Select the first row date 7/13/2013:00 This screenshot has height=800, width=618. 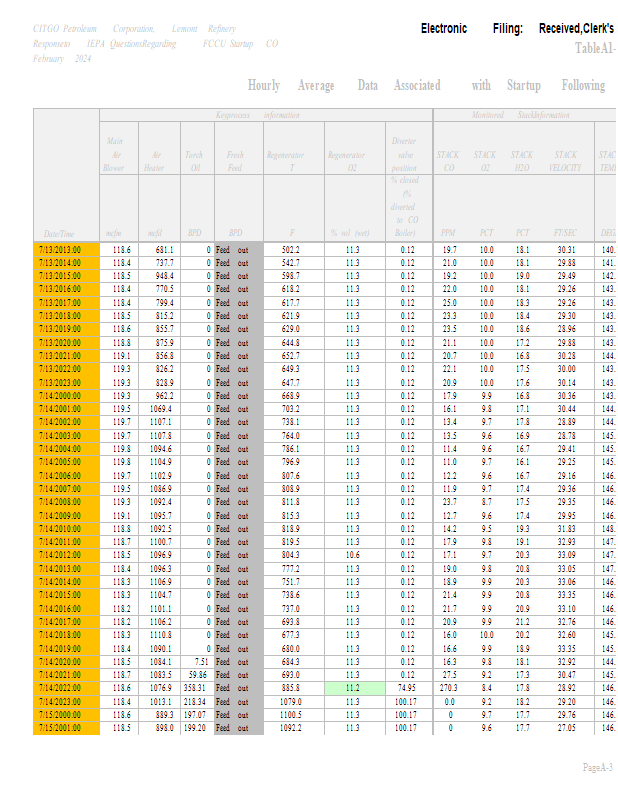pos(67,249)
